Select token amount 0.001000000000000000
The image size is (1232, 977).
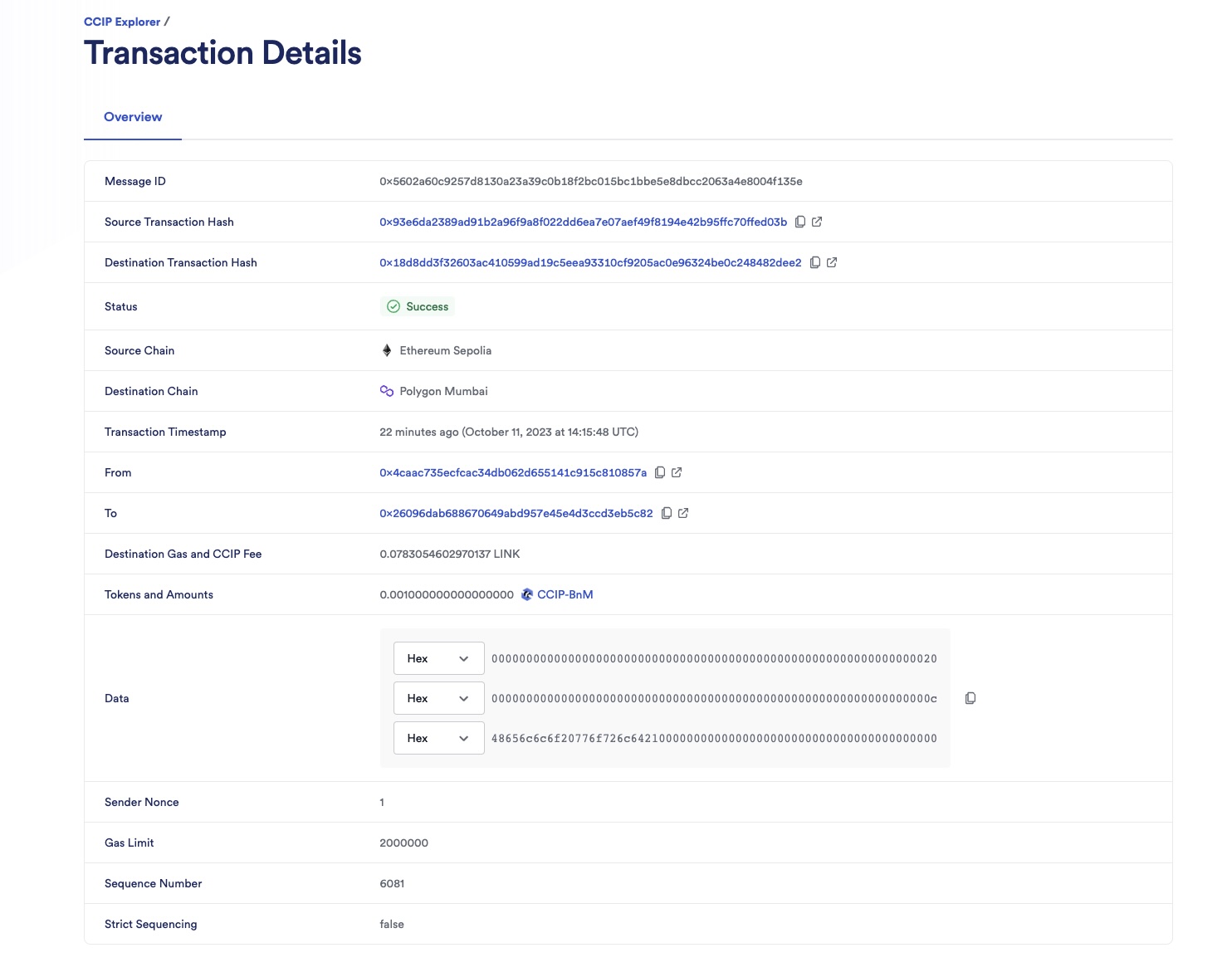[x=447, y=594]
